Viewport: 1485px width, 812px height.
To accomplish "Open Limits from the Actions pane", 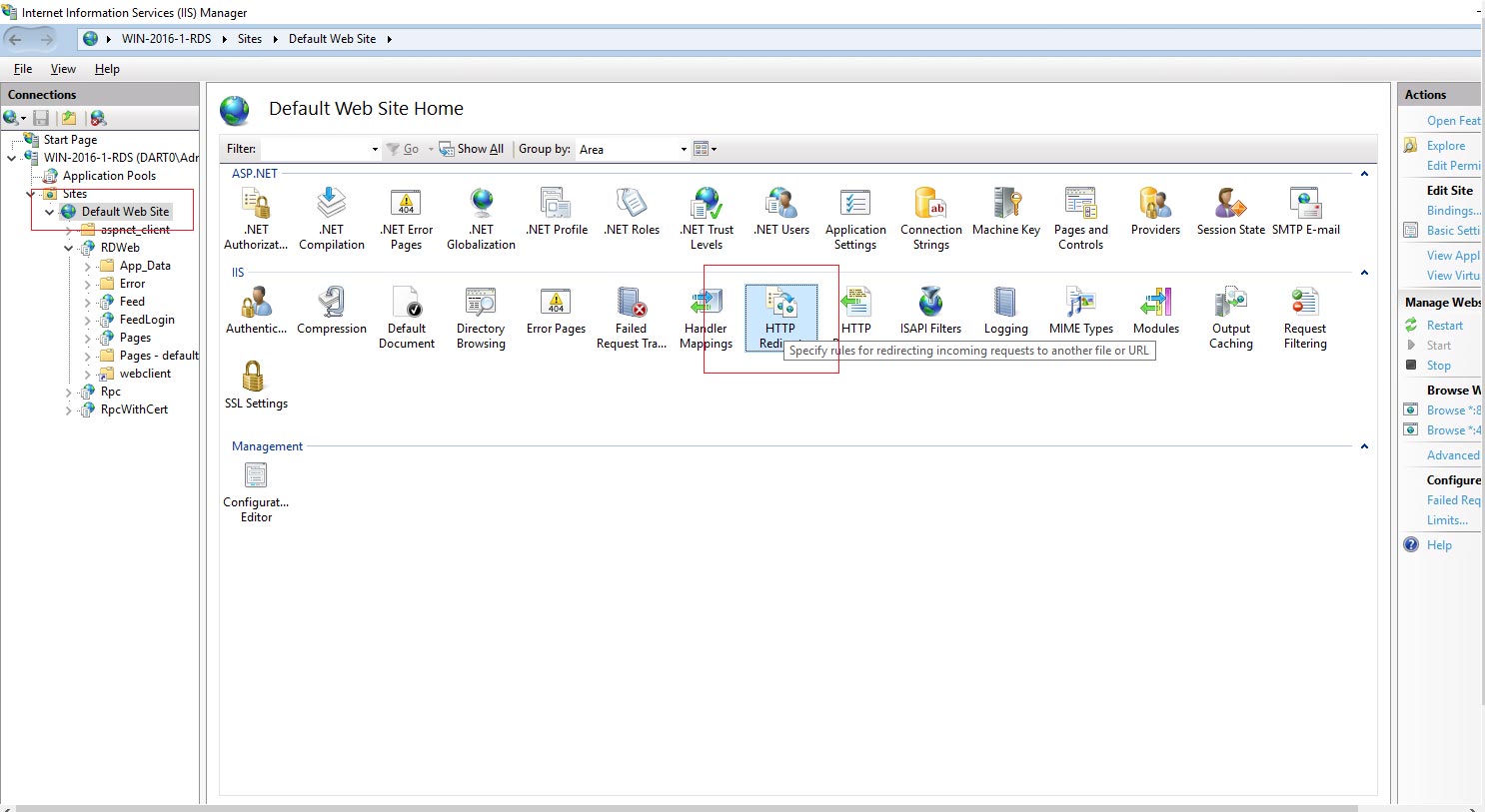I will click(x=1447, y=520).
